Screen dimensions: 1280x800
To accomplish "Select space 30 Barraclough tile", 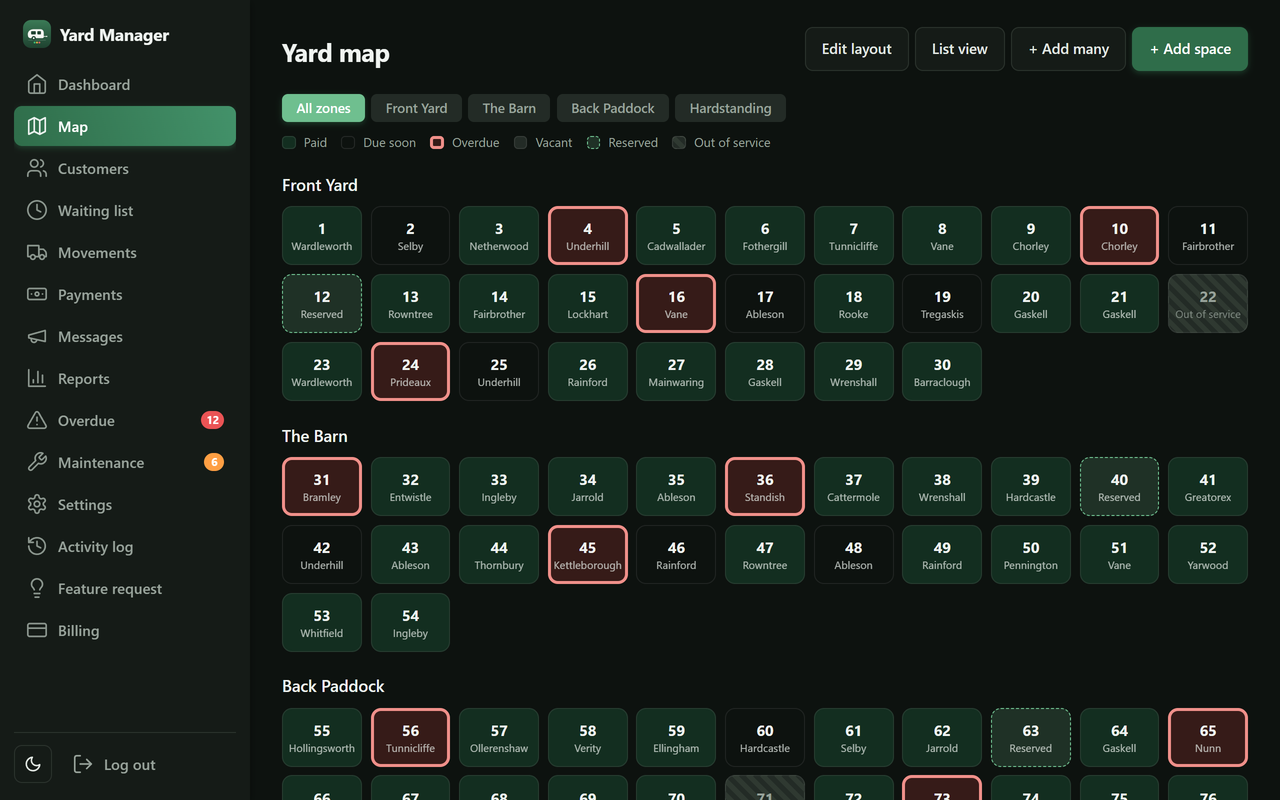I will point(942,372).
